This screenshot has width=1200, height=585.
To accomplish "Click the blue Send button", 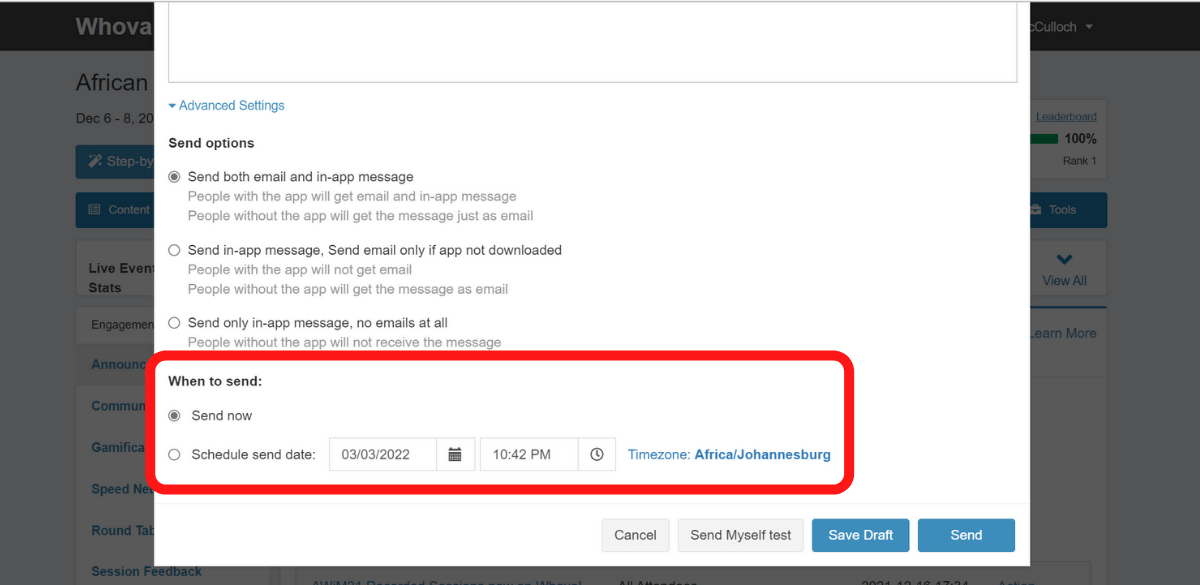I will (965, 535).
